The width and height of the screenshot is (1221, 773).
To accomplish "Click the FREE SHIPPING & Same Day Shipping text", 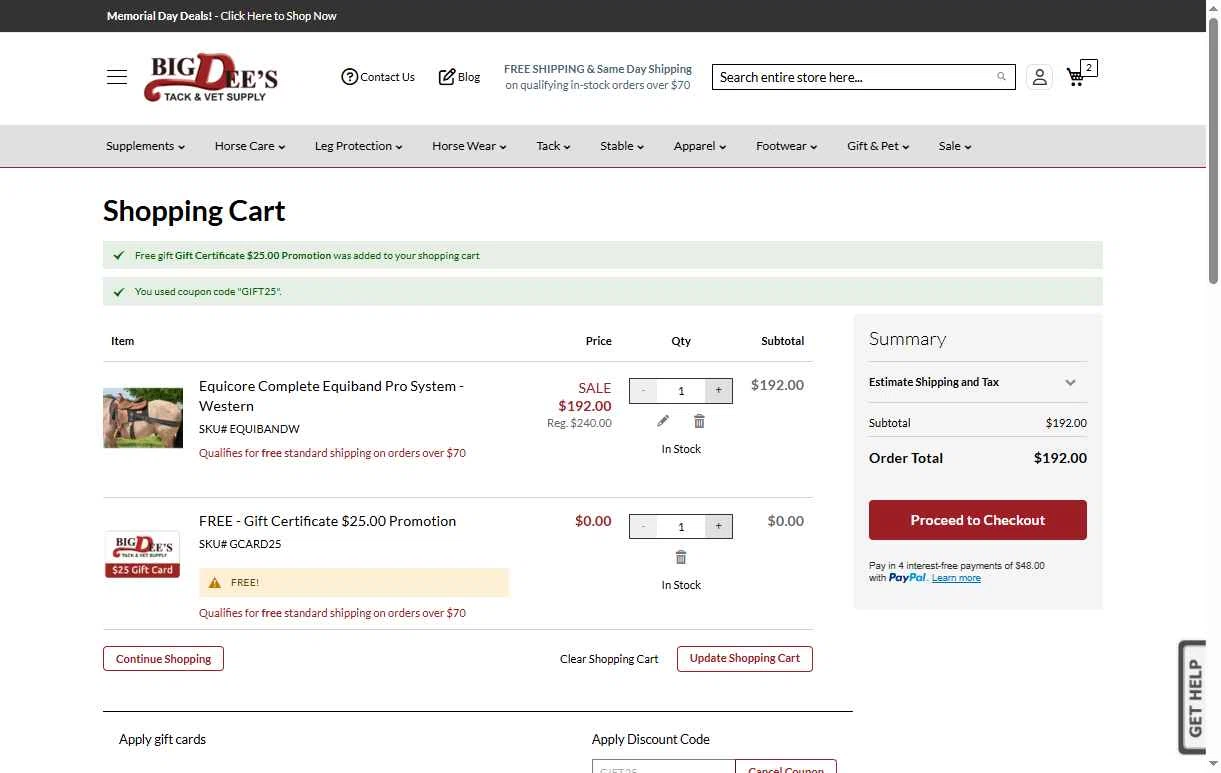I will (x=598, y=69).
